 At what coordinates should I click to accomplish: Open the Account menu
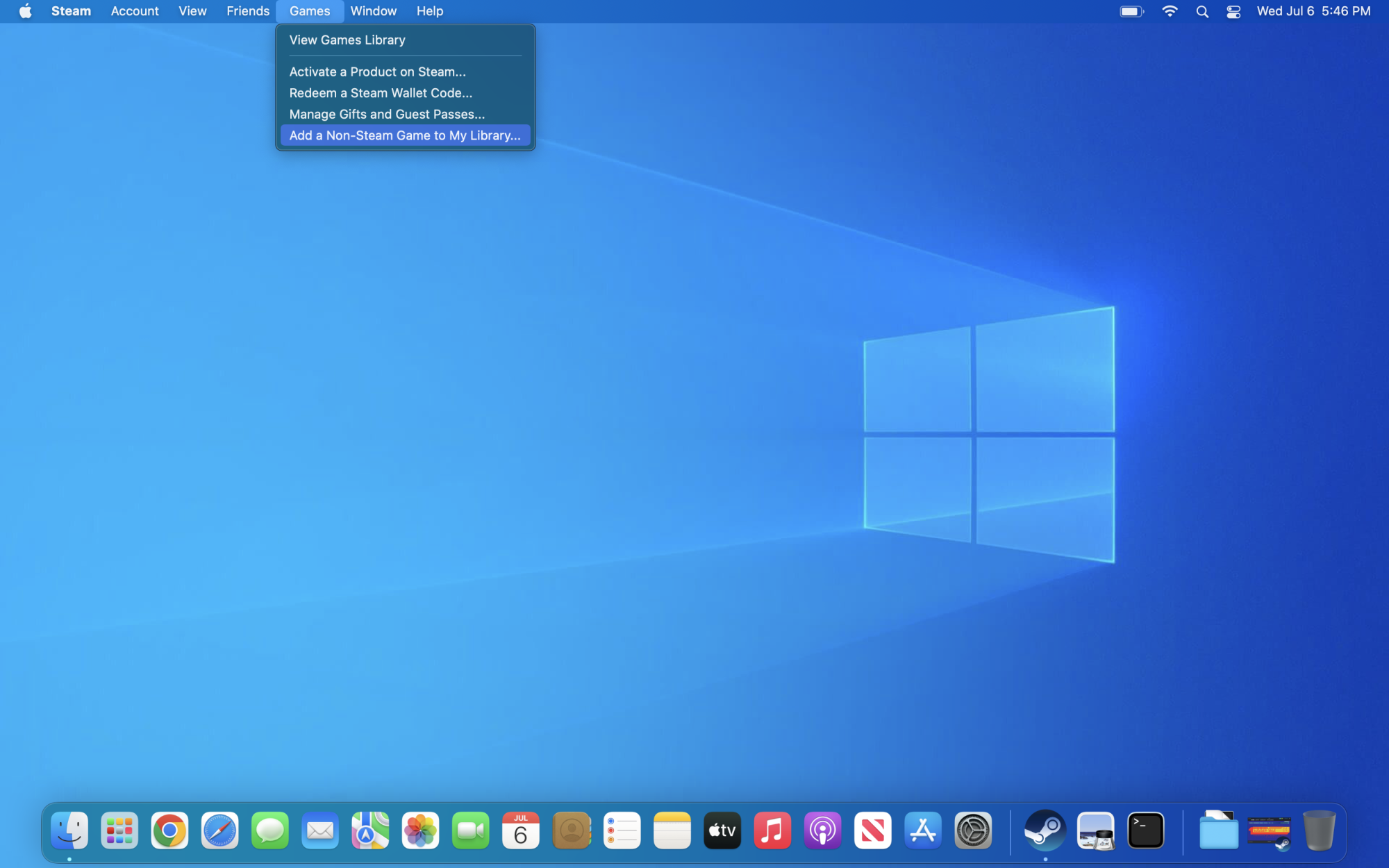135,11
